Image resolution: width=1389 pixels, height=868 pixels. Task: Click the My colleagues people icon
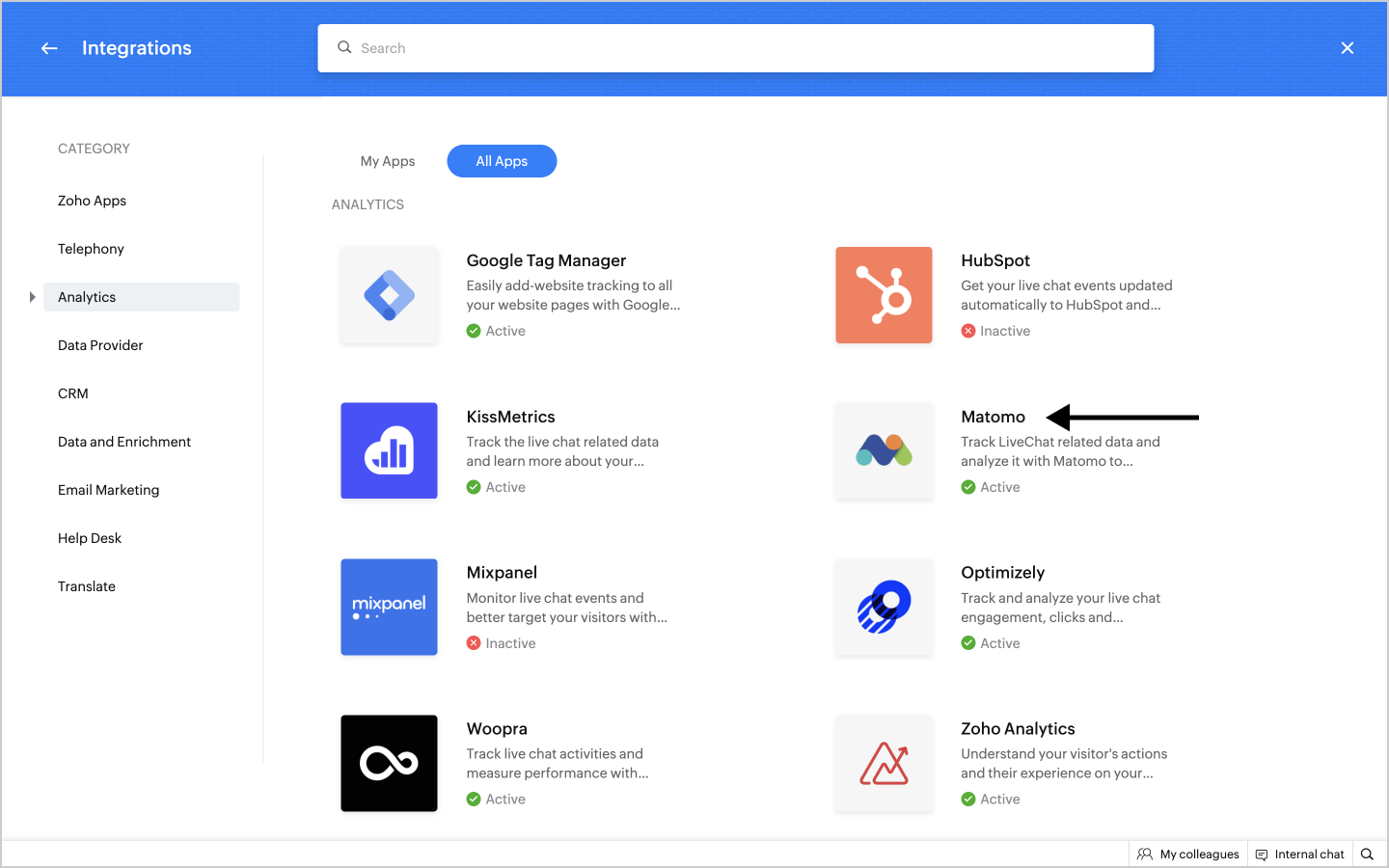1145,854
